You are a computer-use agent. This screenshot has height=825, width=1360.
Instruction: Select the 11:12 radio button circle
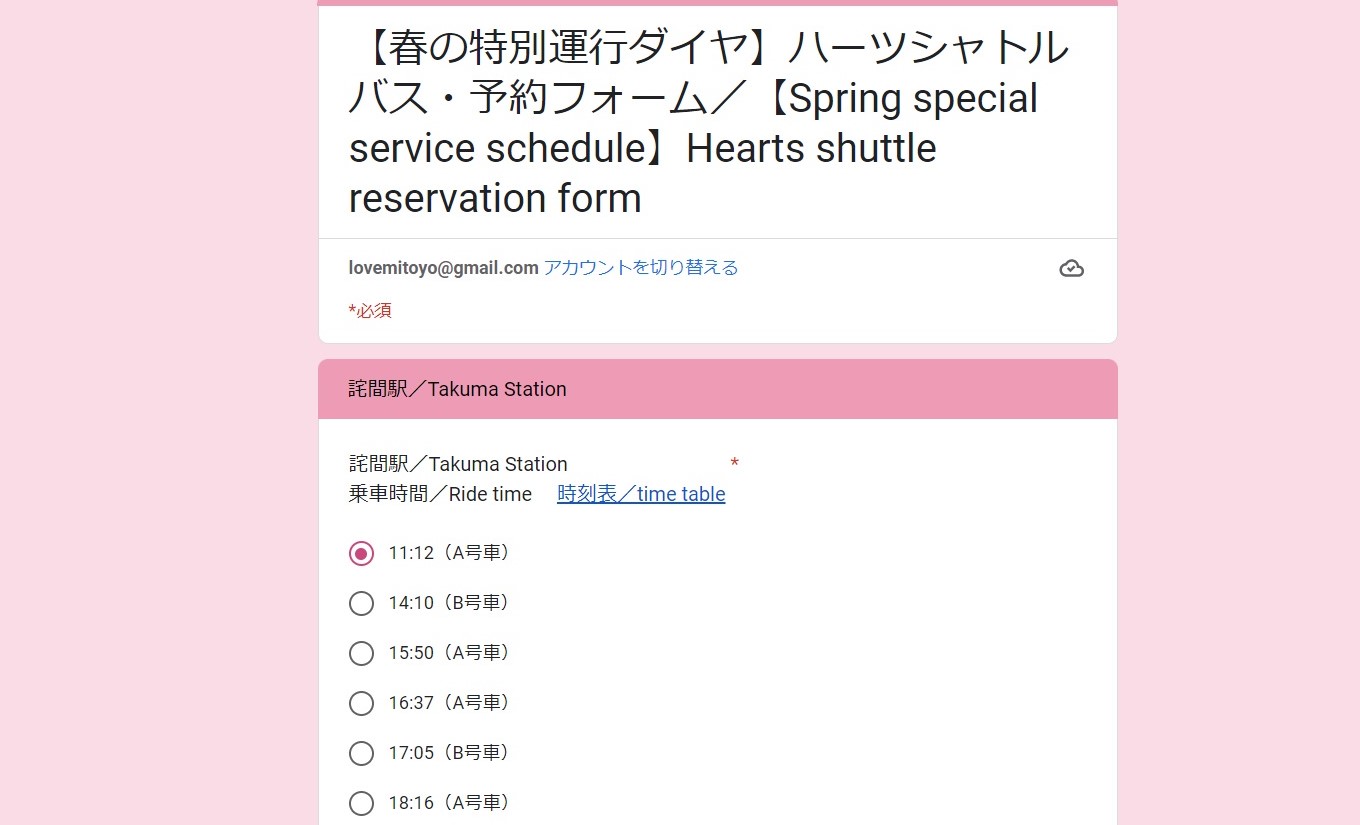tap(361, 553)
